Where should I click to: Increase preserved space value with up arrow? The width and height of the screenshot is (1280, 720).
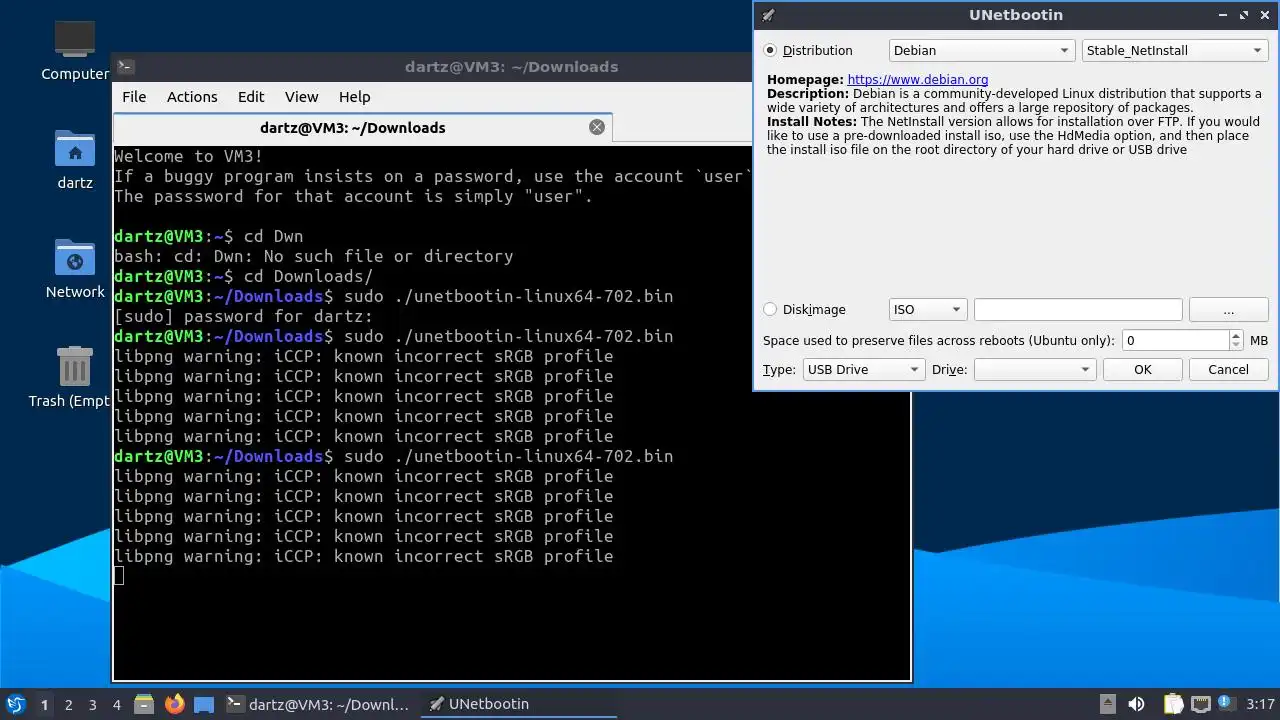coord(1236,335)
